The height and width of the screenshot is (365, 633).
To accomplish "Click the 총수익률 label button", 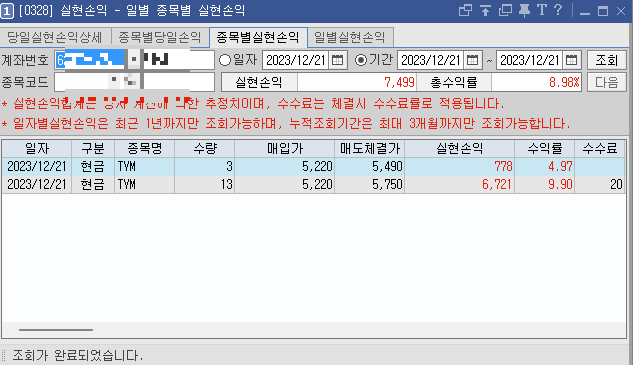I will pos(454,82).
